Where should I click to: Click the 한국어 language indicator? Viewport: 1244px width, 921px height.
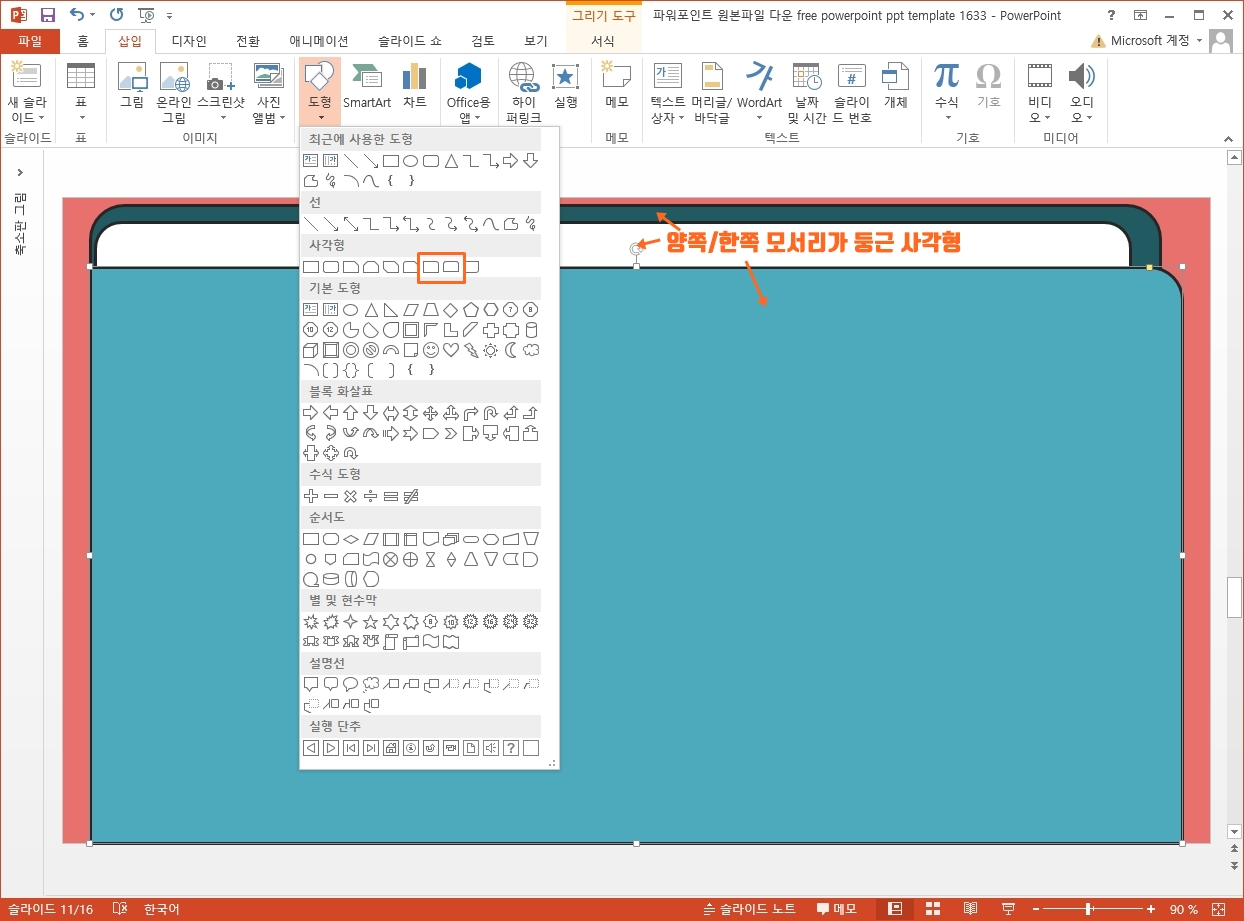coord(161,909)
